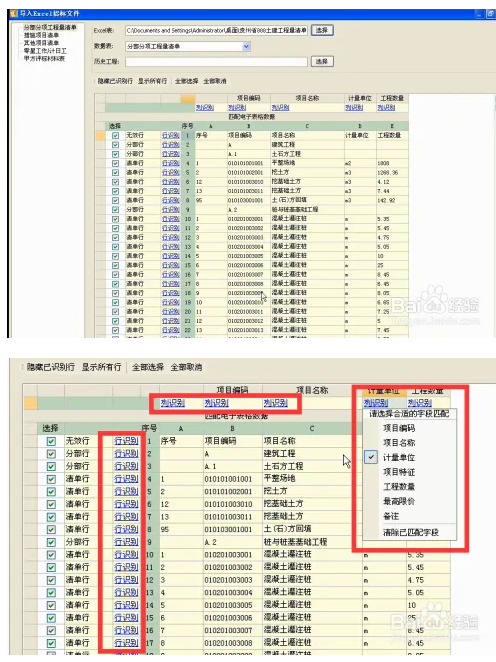Toggle row 10 code 010201003001 checkbox, lower view
This screenshot has height=662, width=496.
tap(51, 555)
